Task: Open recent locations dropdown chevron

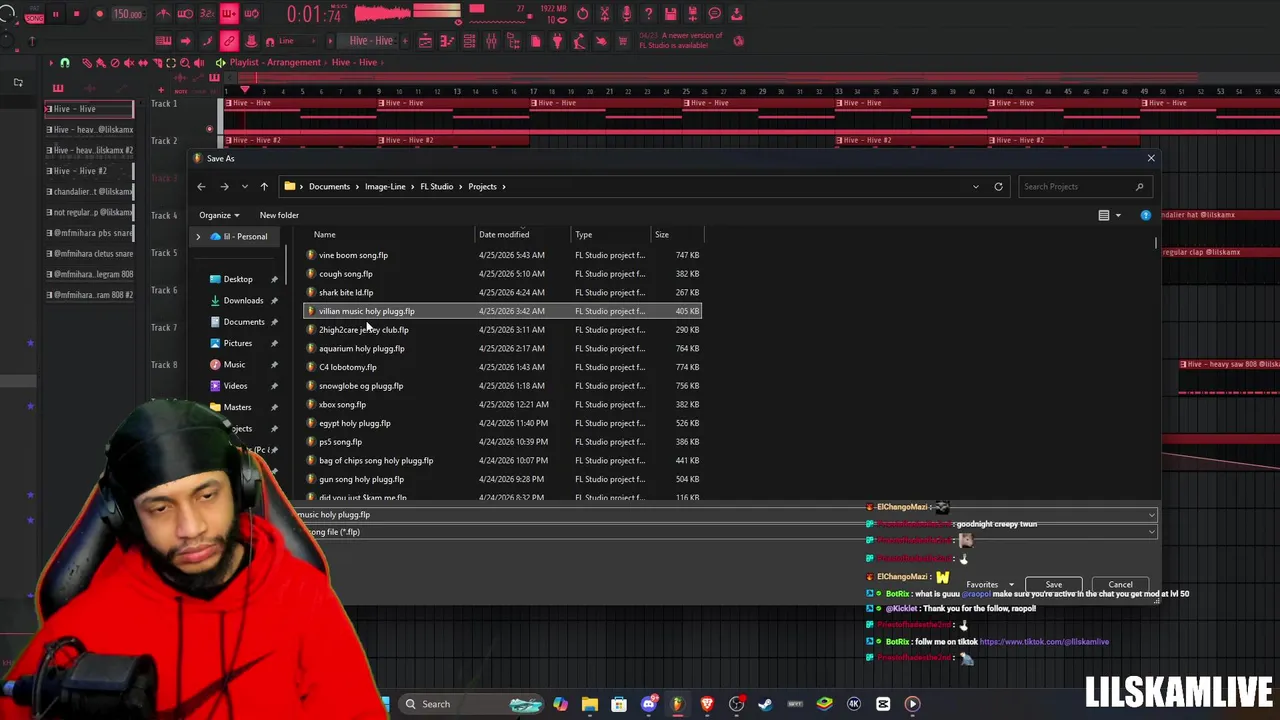Action: point(244,186)
